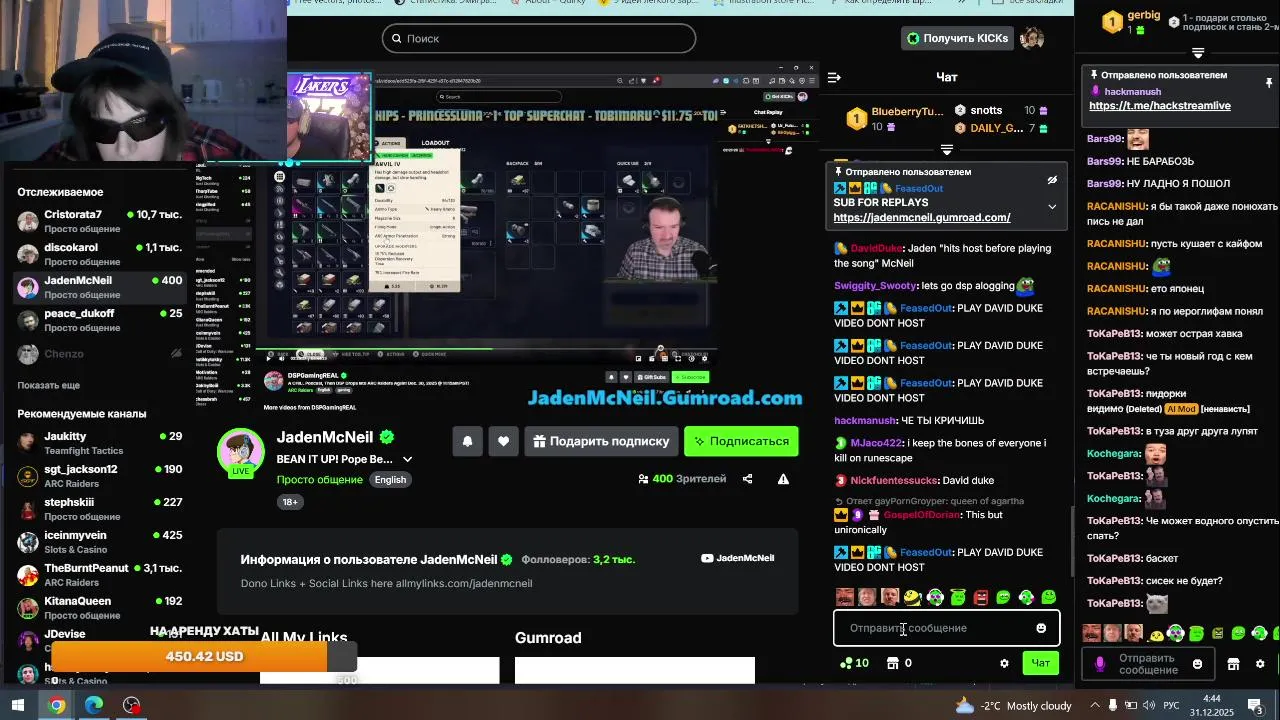The width and height of the screenshot is (1280, 720).
Task: Collapse chat with the arrow icon beside Чат
Action: 835,77
